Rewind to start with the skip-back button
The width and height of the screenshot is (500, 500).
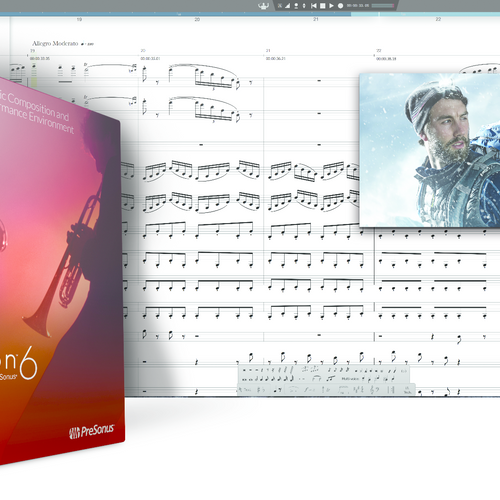(x=314, y=6)
